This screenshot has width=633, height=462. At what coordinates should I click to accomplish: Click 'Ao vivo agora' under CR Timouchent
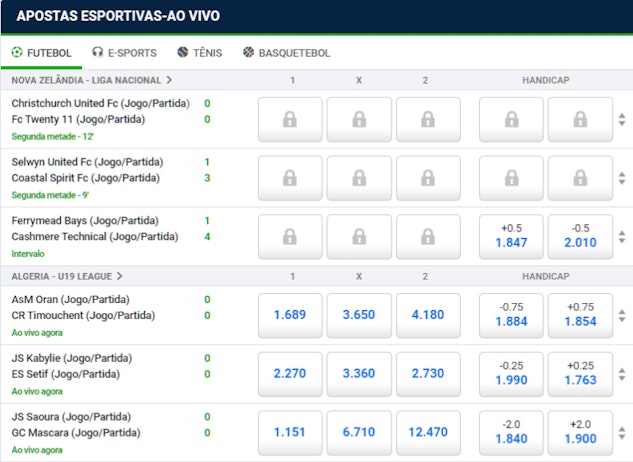[x=37, y=333]
